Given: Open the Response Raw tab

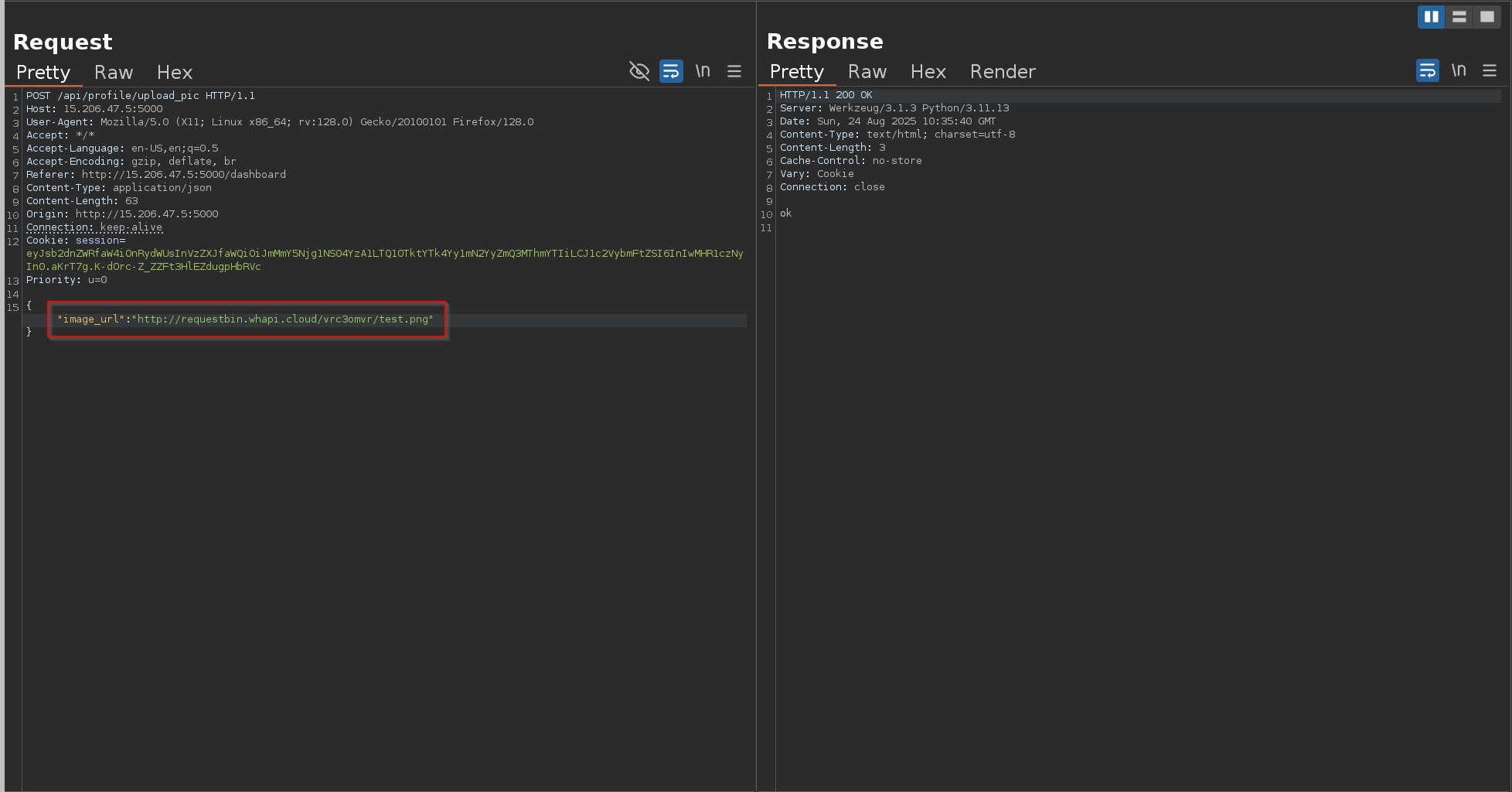Looking at the screenshot, I should point(867,72).
